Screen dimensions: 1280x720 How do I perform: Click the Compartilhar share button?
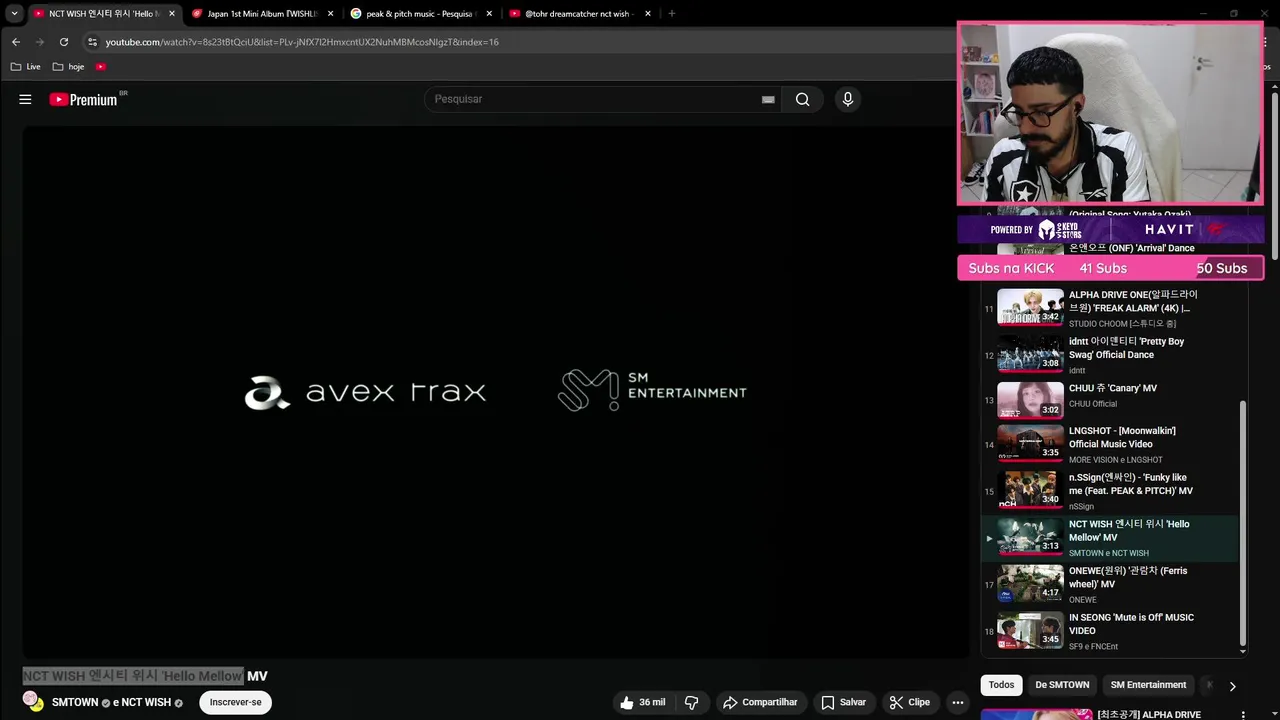[x=760, y=702]
